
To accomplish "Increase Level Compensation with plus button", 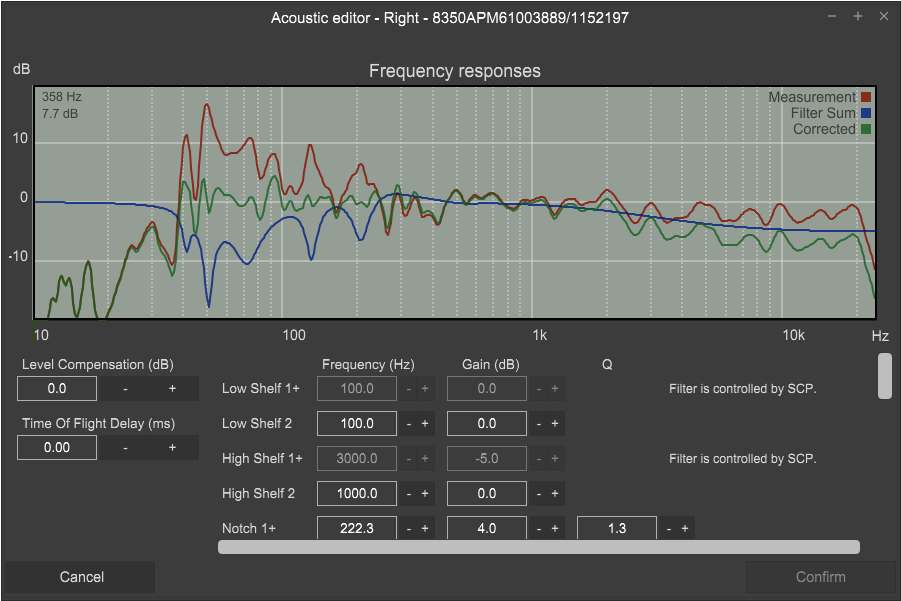I will tap(172, 388).
